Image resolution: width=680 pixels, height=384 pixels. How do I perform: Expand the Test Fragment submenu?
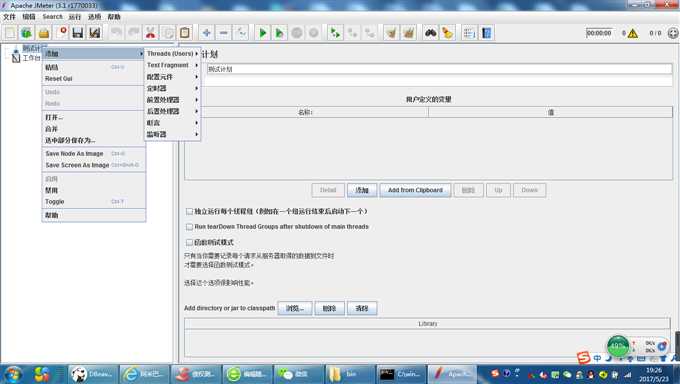point(172,65)
